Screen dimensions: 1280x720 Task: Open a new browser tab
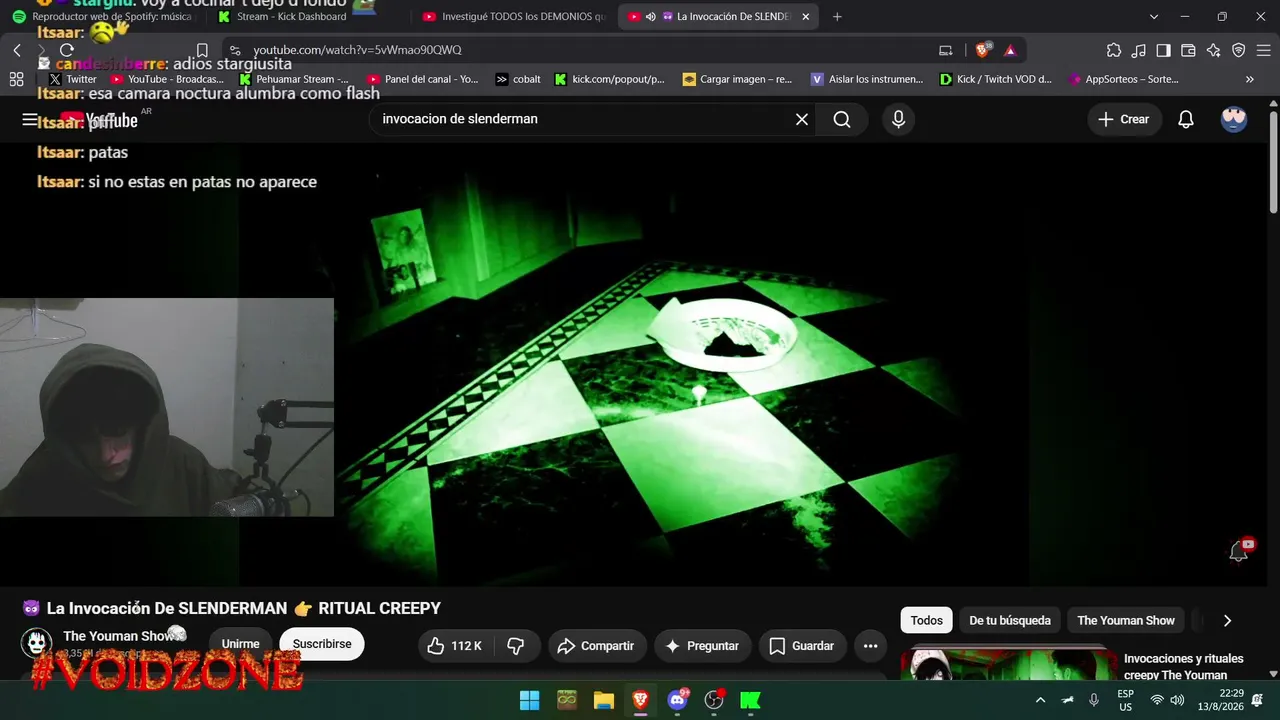[x=837, y=17]
